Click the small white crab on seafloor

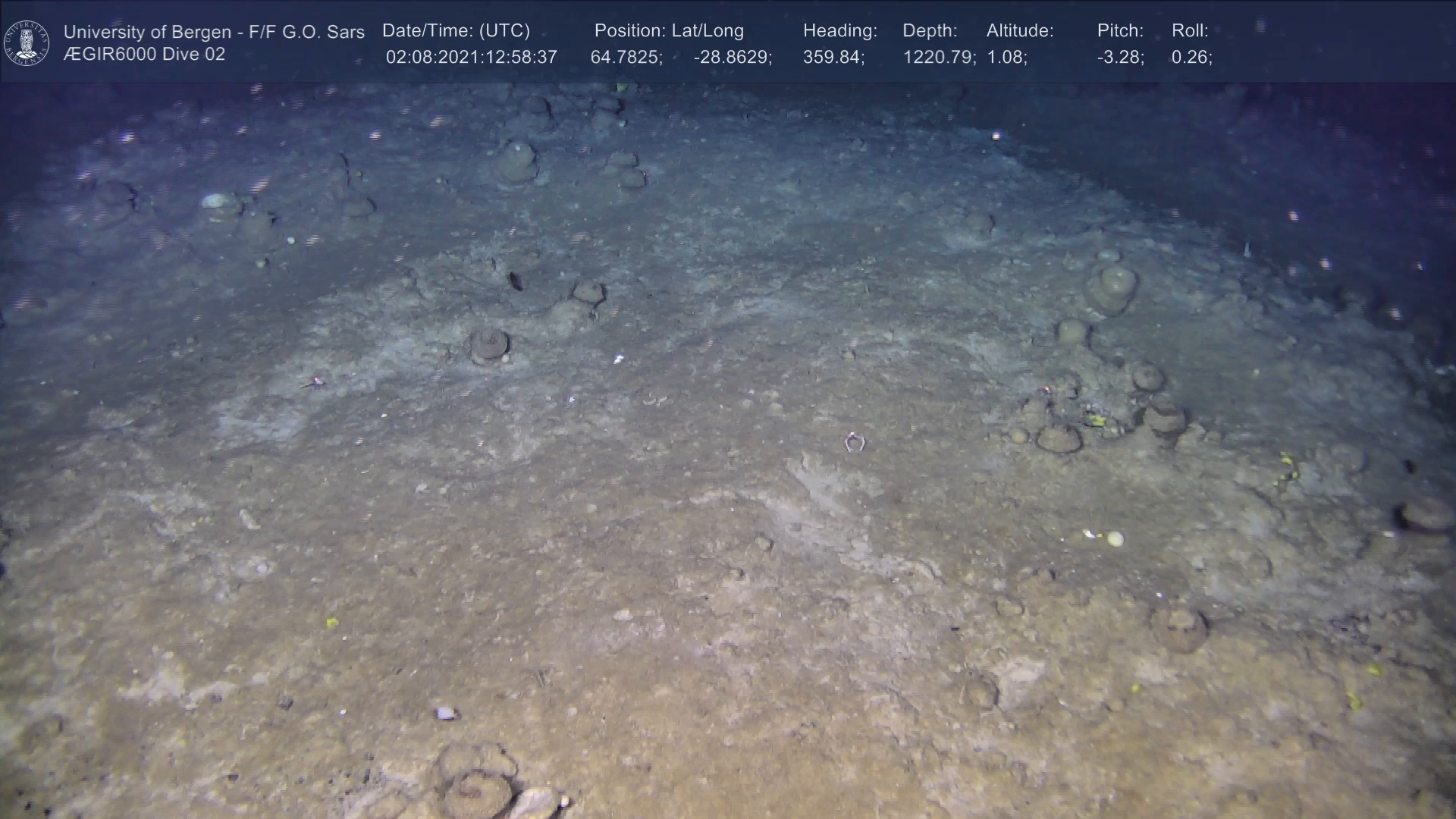point(855,442)
